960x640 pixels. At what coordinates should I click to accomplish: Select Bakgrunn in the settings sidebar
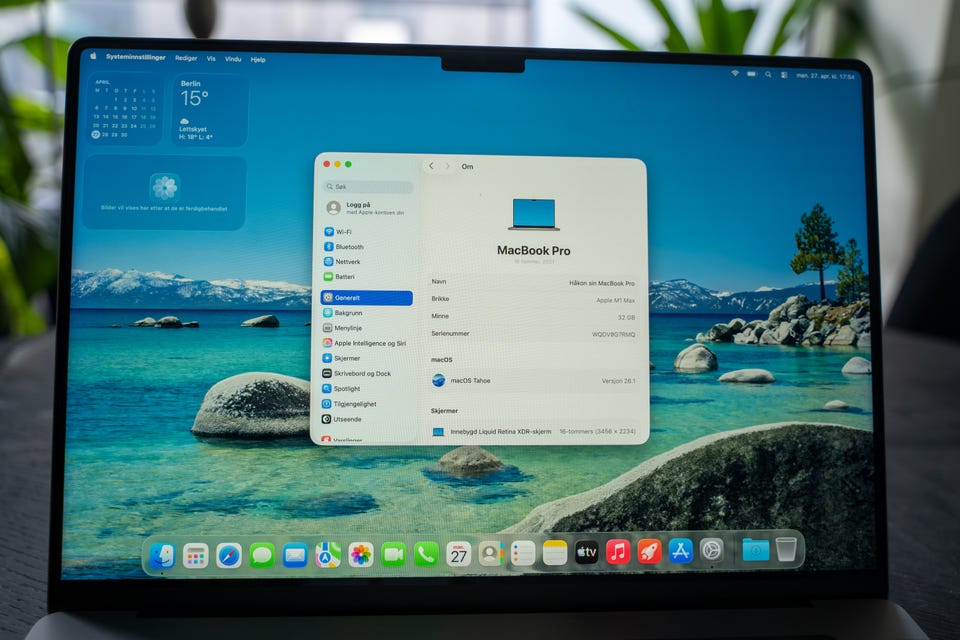[366, 313]
